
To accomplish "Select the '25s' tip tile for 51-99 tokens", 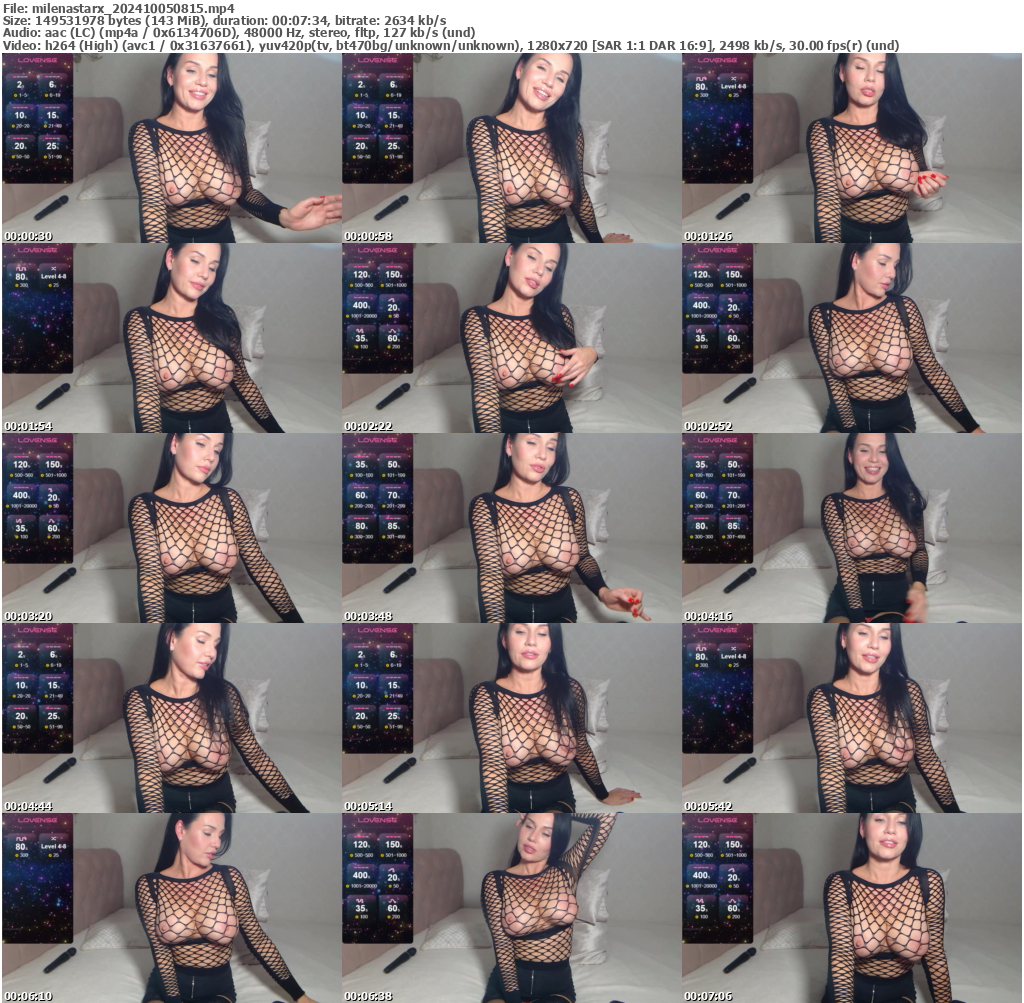I will [52, 145].
